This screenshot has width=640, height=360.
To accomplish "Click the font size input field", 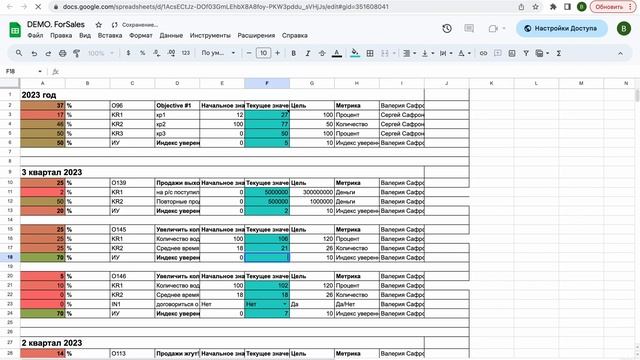I will click(x=263, y=53).
